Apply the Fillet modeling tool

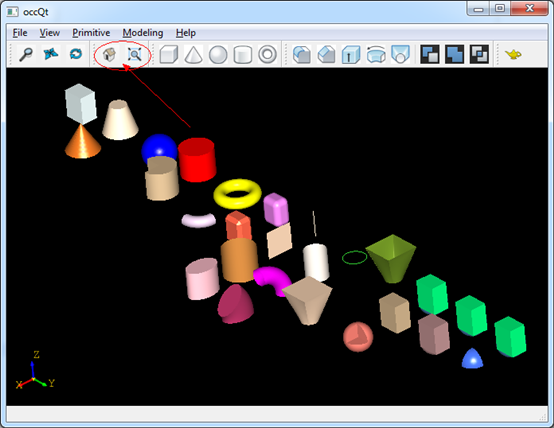coord(302,54)
